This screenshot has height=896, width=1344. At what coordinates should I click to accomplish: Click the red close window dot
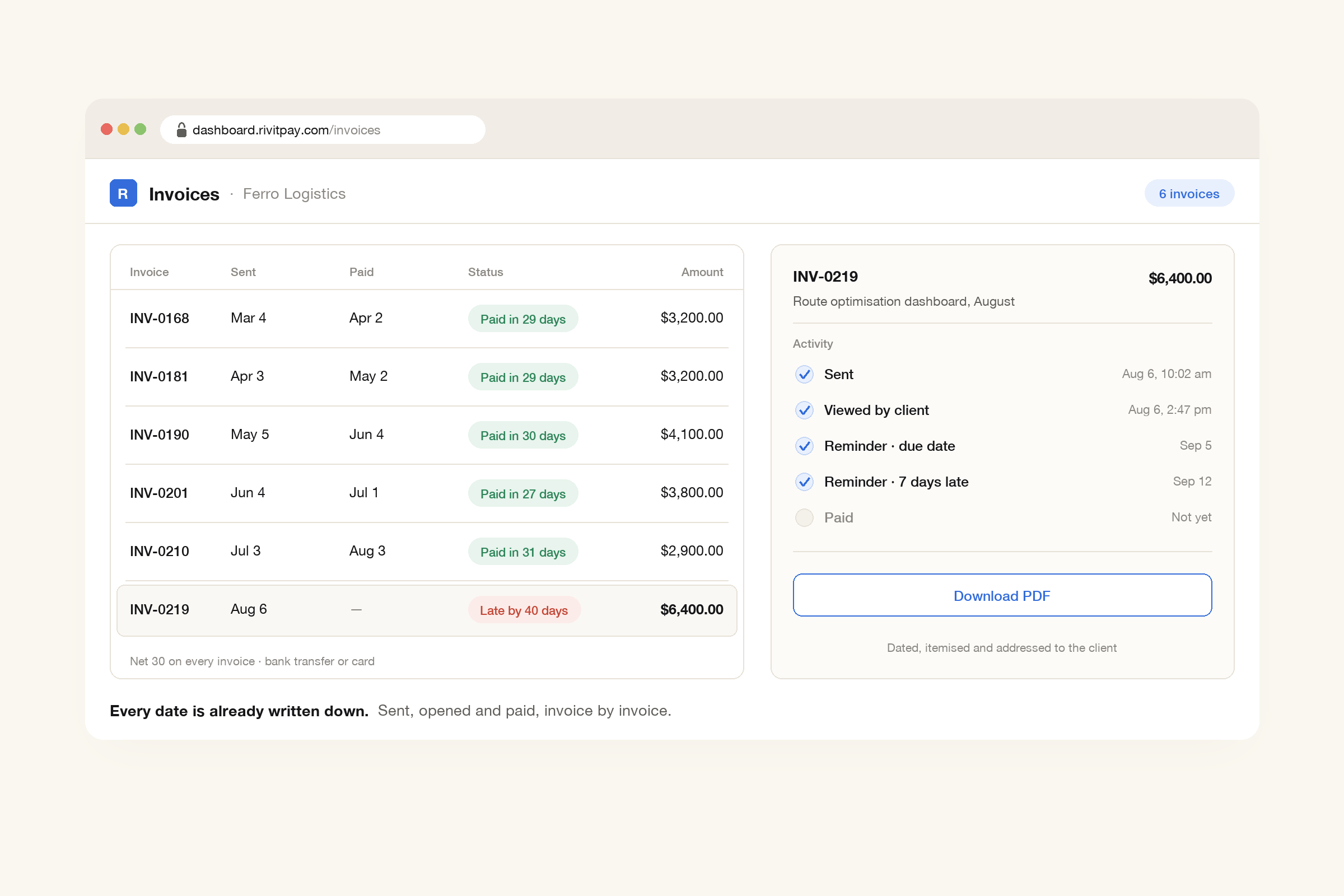pos(106,129)
